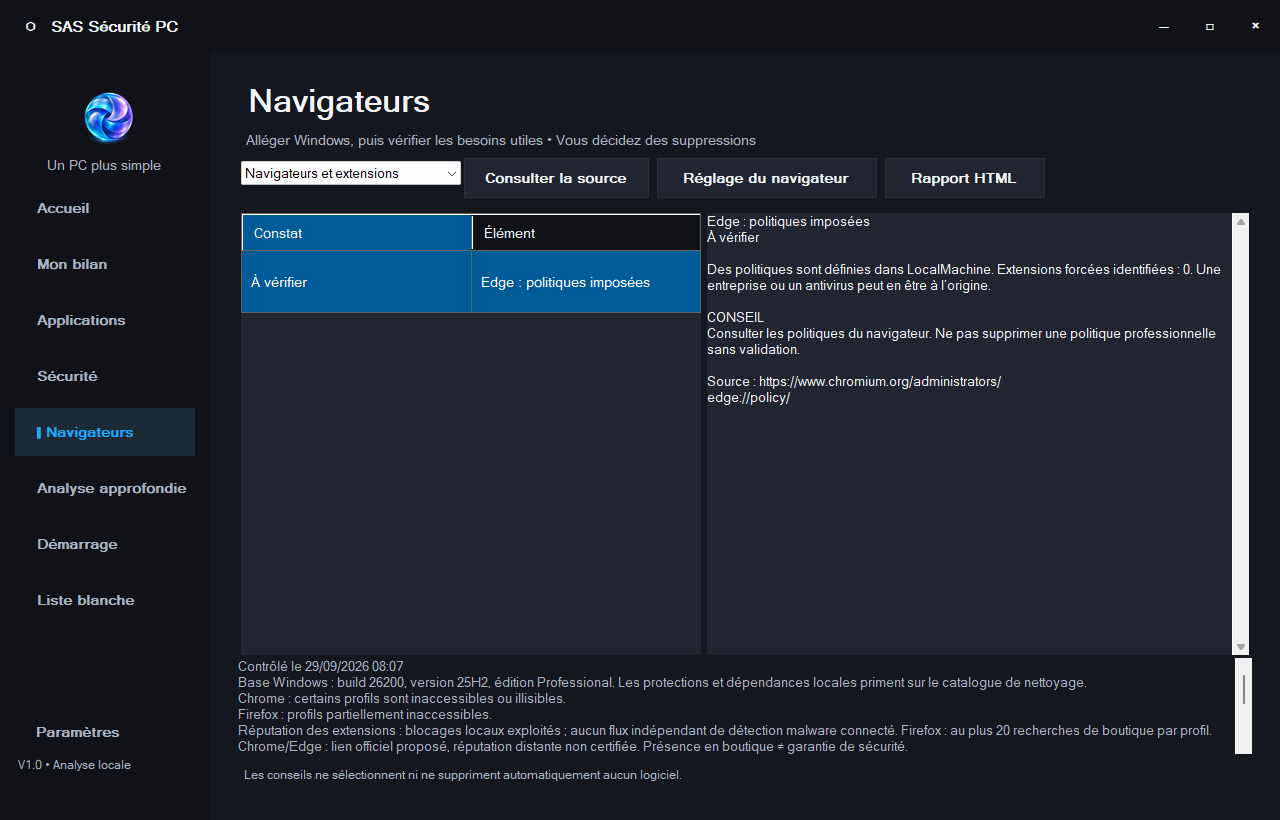
Task: Click the Les conseils ne sélectionnent footer note
Action: pos(463,775)
